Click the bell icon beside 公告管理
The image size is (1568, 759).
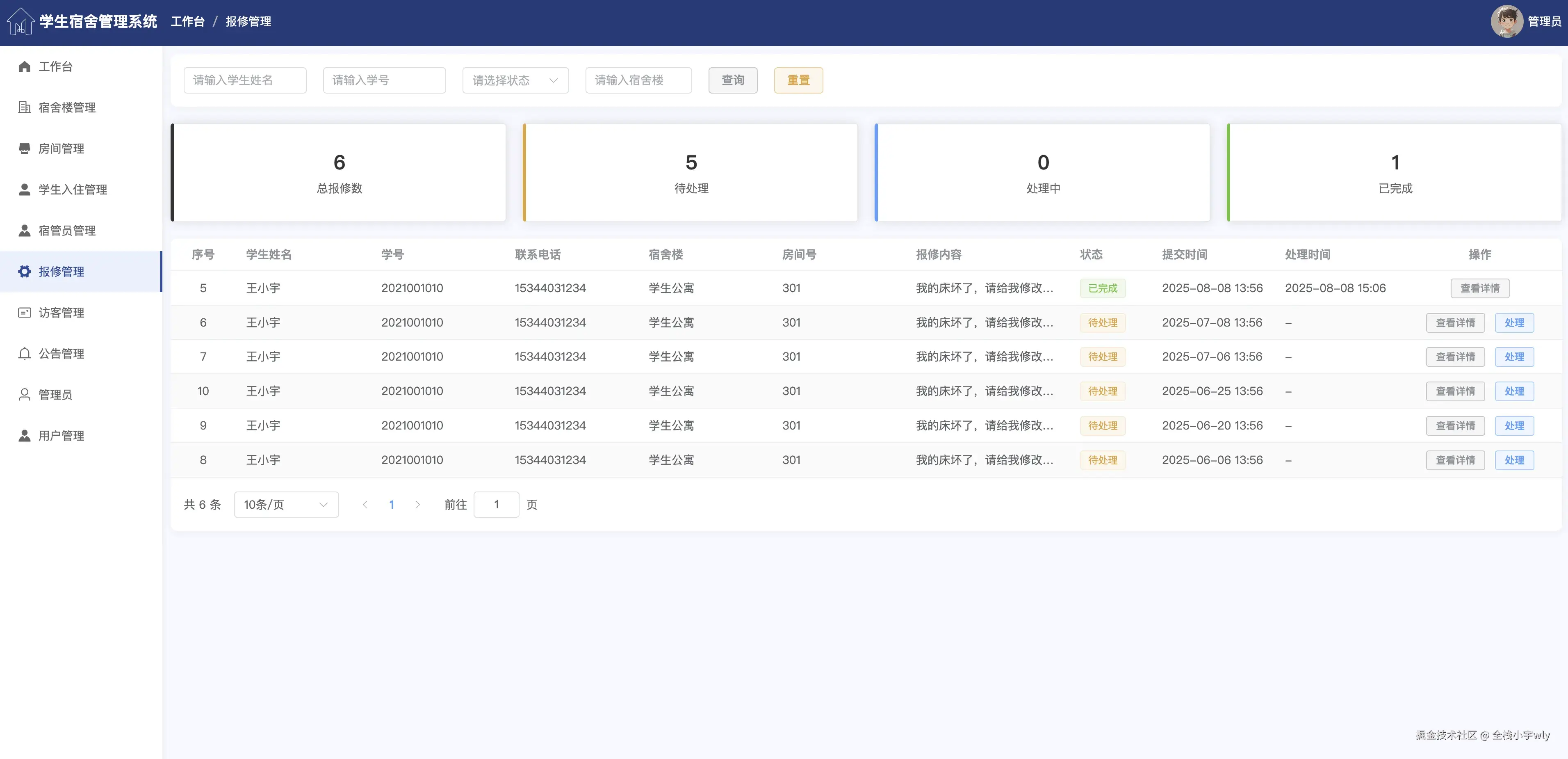24,353
